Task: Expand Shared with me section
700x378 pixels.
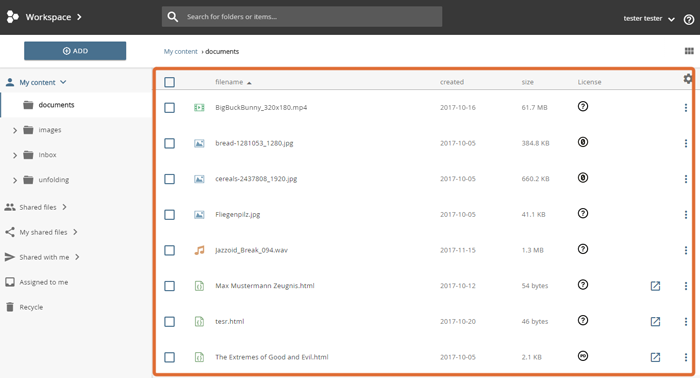Action: (x=77, y=257)
